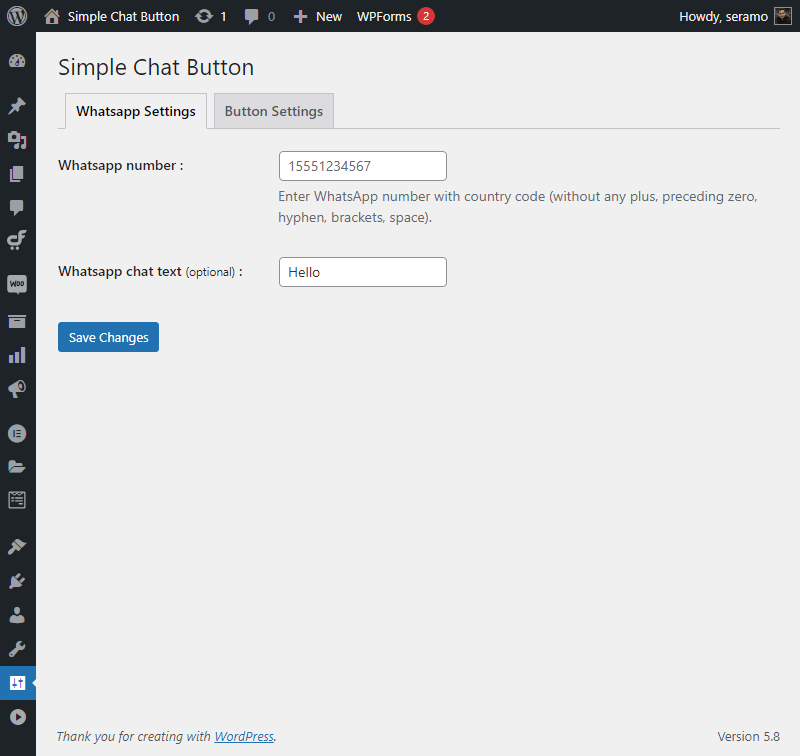Click the WordPress logo in admin bar
800x756 pixels.
pyautogui.click(x=17, y=16)
